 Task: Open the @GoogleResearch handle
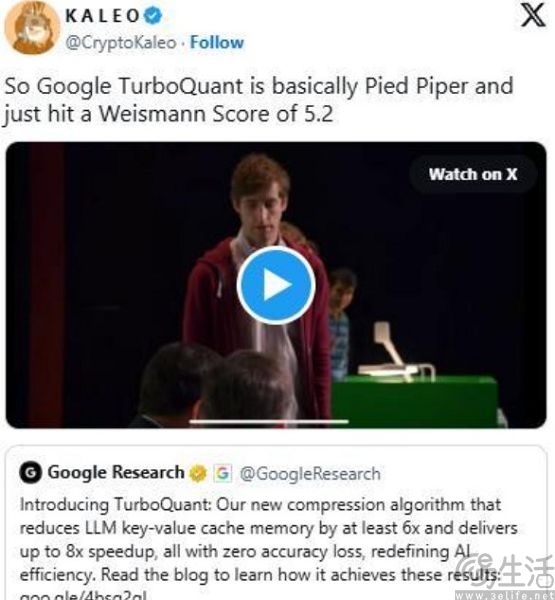tap(310, 474)
